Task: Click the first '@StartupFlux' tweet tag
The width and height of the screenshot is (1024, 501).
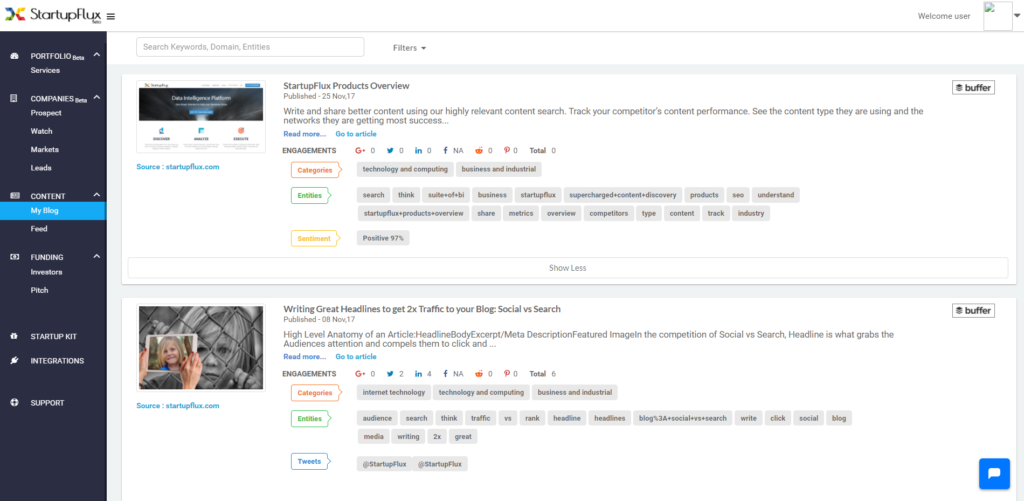Action: pyautogui.click(x=385, y=464)
